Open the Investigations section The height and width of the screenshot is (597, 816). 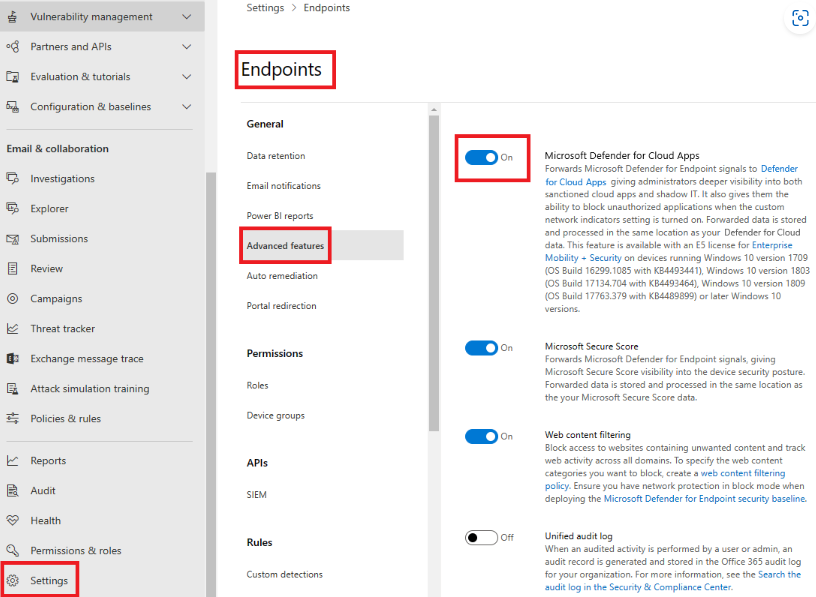[60, 178]
